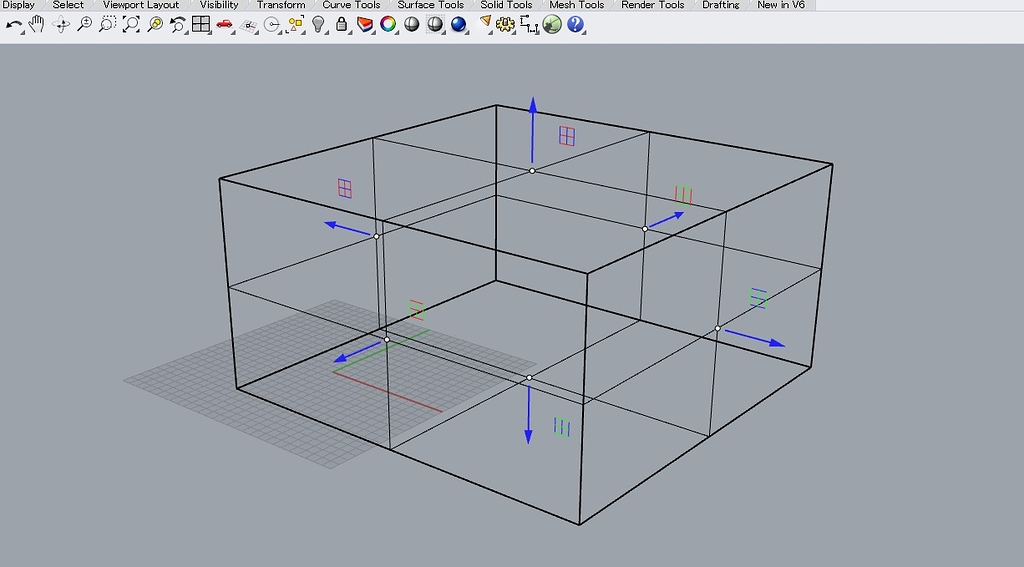The height and width of the screenshot is (567, 1024).
Task: Click the spotlight light tool icon
Action: point(485,24)
